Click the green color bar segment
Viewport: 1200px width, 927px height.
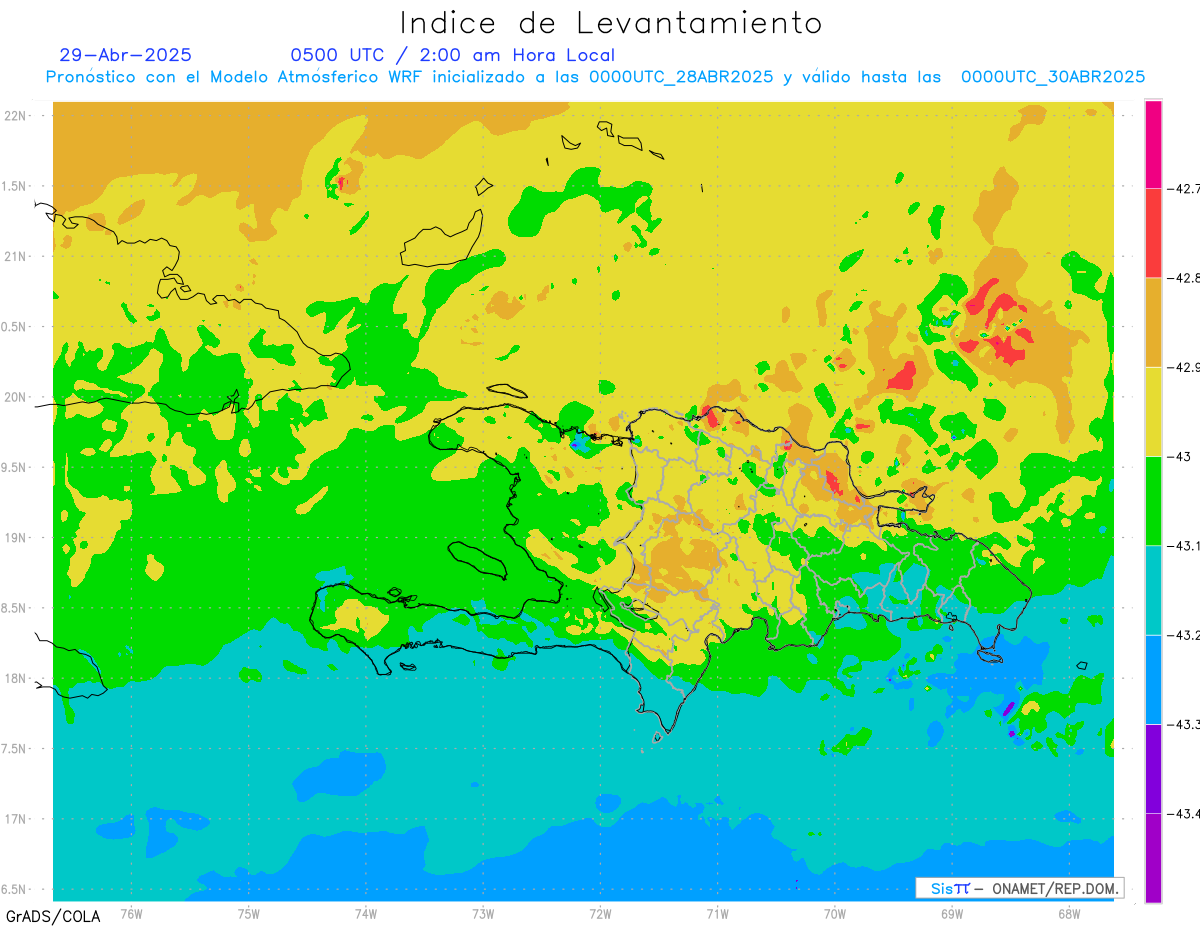(1153, 500)
